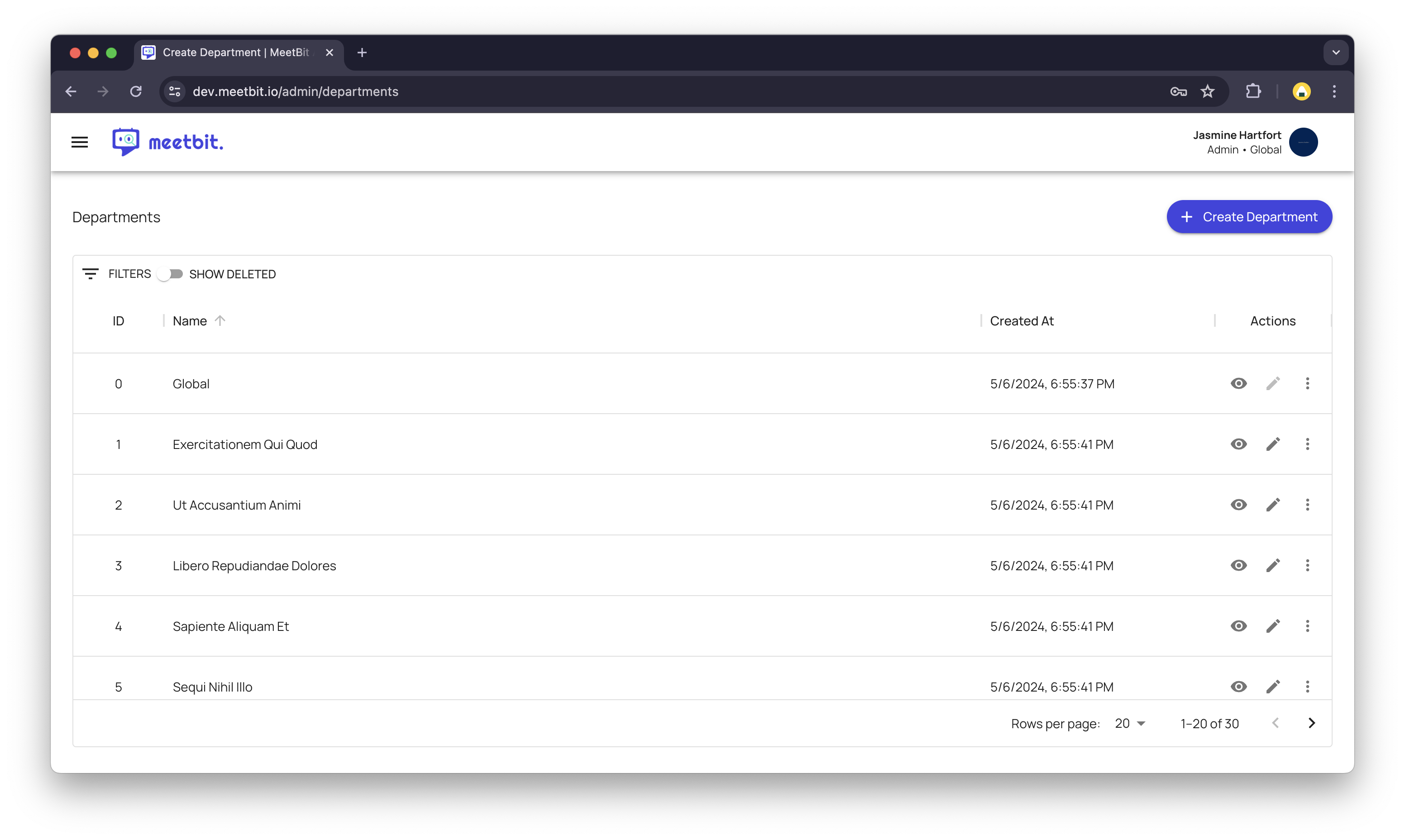Click the browser address bar URL
The image size is (1405, 840).
(296, 92)
